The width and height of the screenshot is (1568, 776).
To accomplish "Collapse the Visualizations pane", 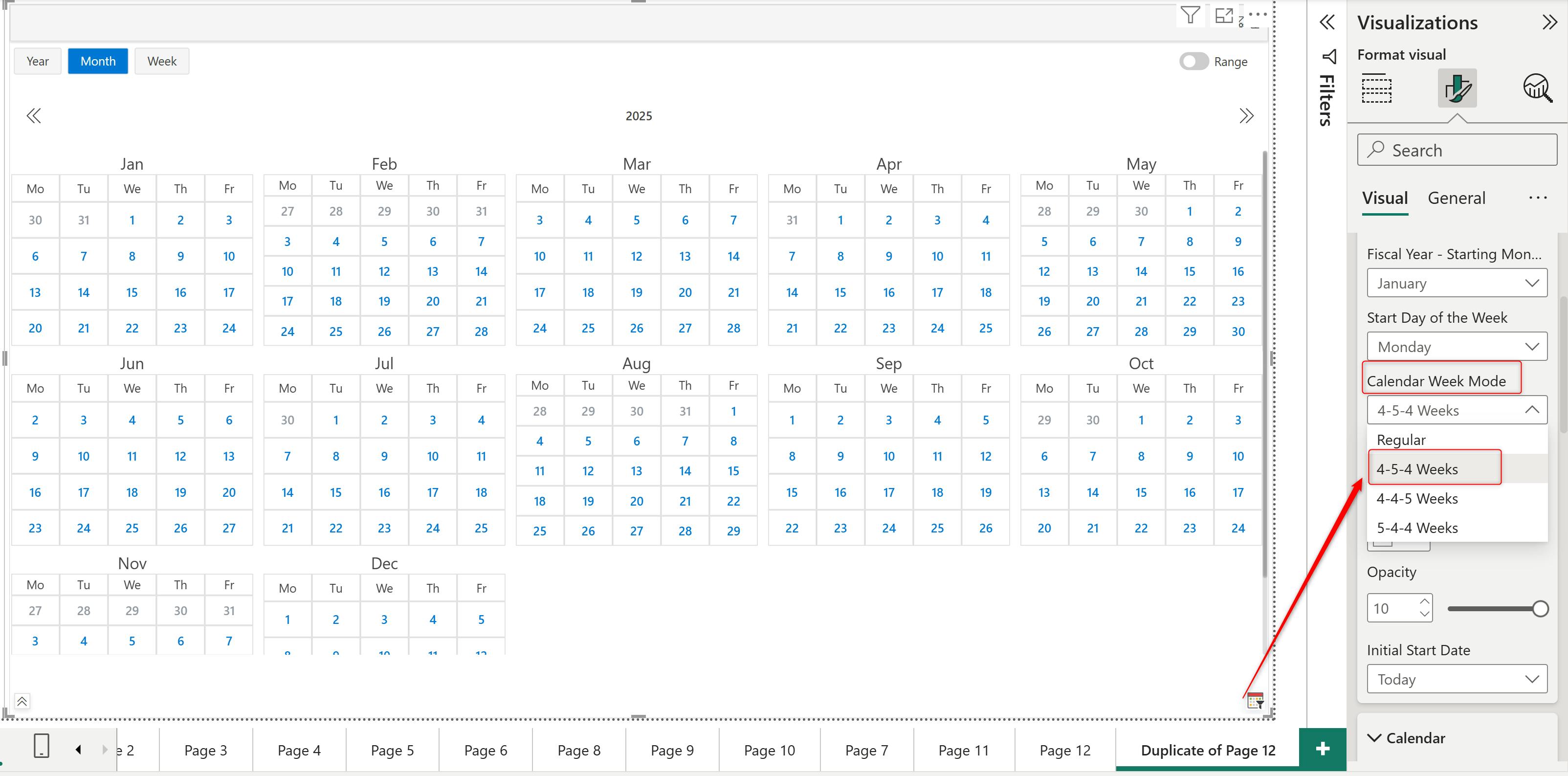I will tap(1549, 22).
